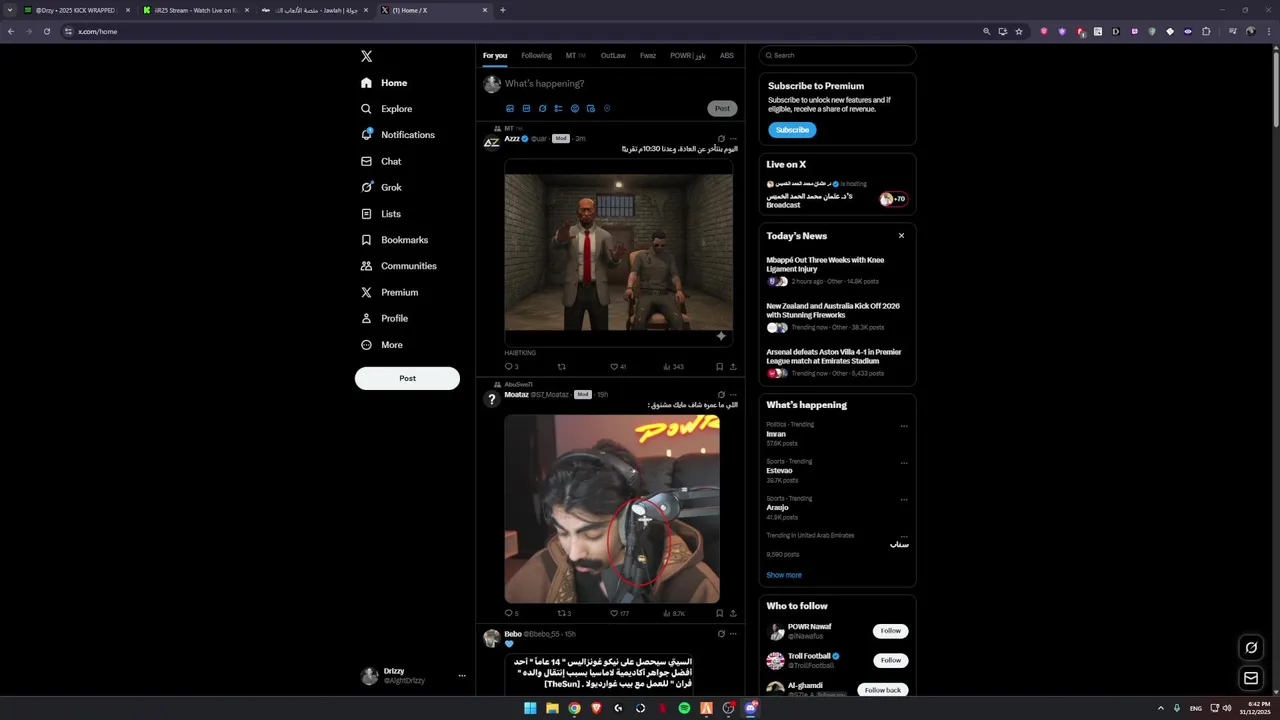Share the Azzz post

[x=733, y=367]
